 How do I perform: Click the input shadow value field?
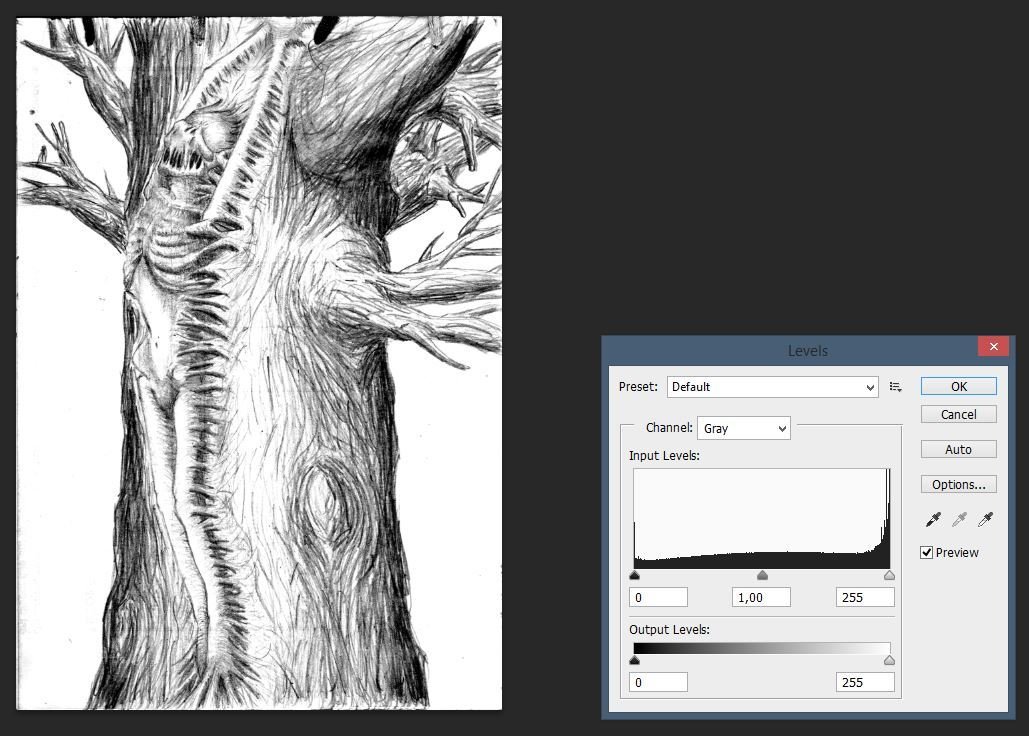[658, 598]
